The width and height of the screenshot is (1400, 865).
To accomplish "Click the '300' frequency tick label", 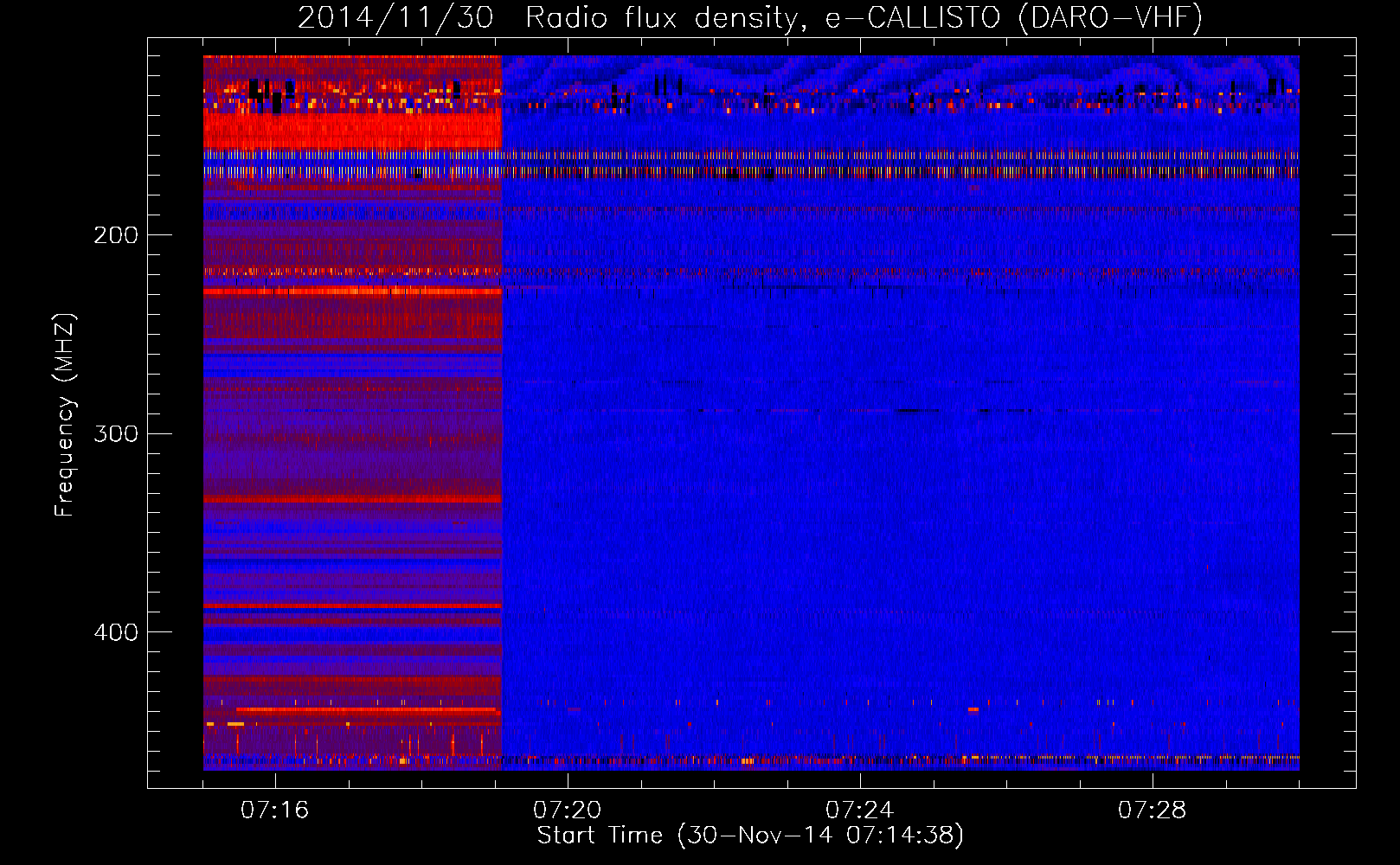I will point(116,433).
